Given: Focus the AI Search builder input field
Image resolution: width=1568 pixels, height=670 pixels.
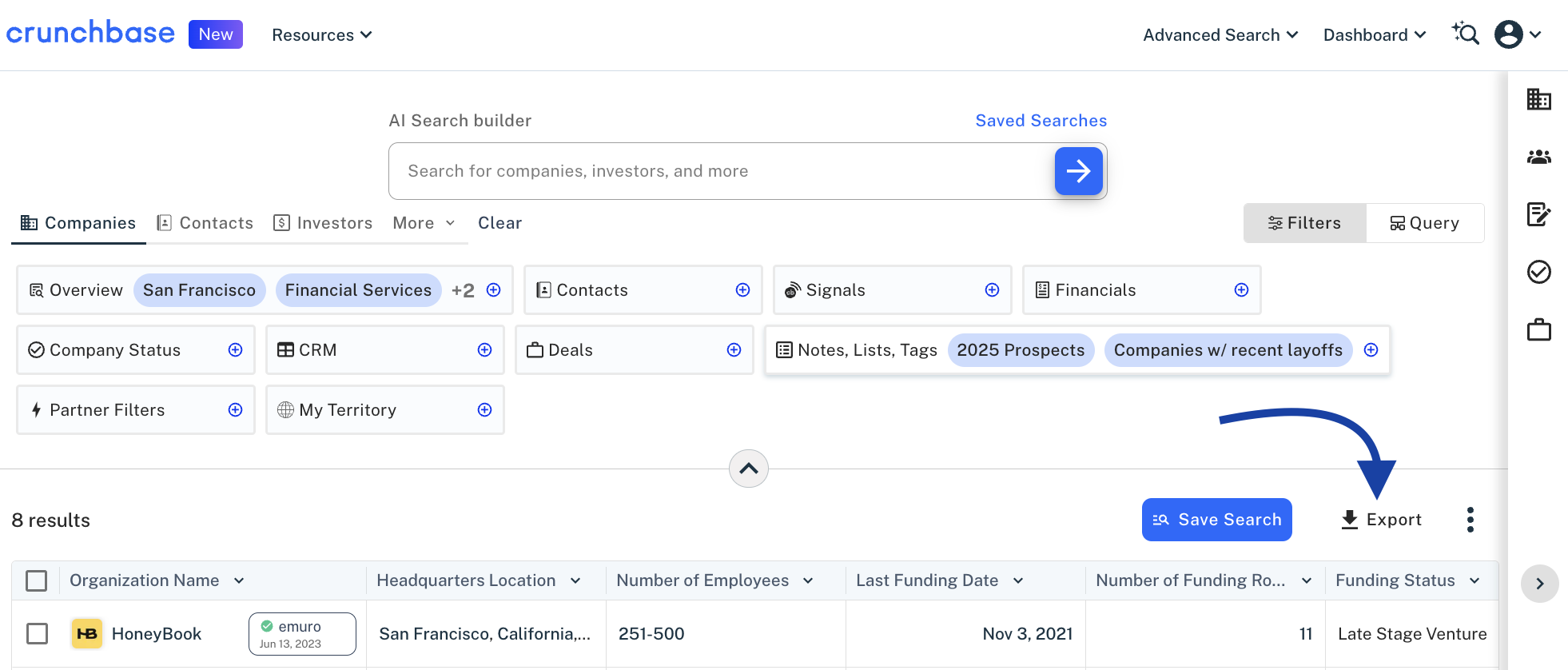Looking at the screenshot, I should (x=722, y=171).
